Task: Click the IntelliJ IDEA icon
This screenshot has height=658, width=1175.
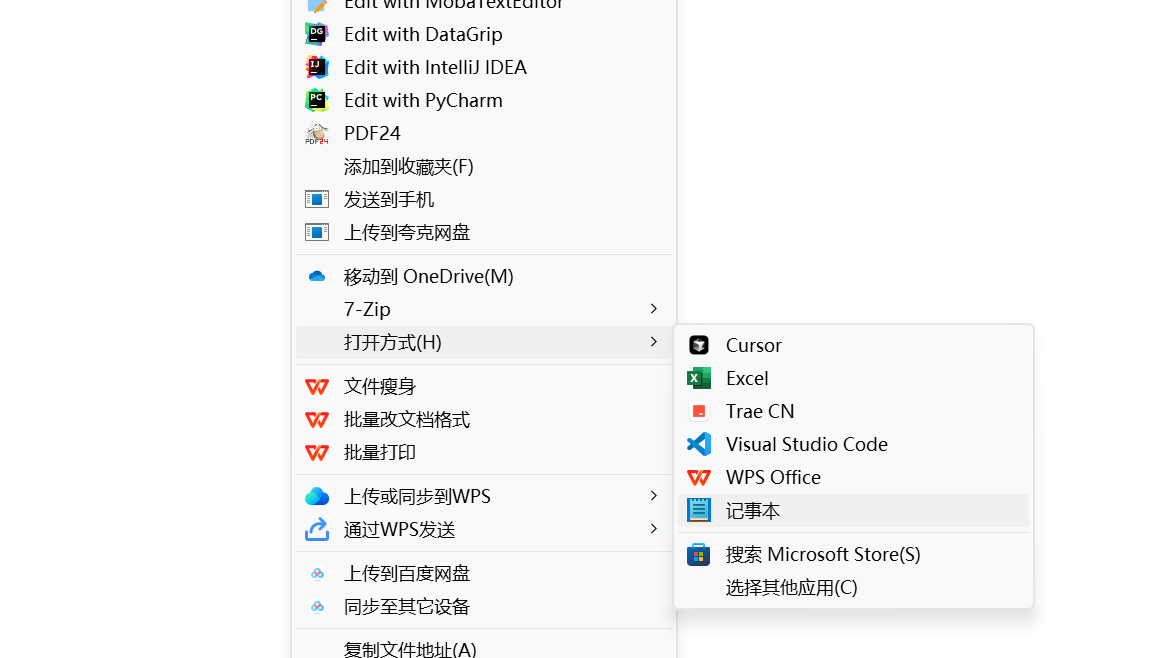Action: click(317, 67)
